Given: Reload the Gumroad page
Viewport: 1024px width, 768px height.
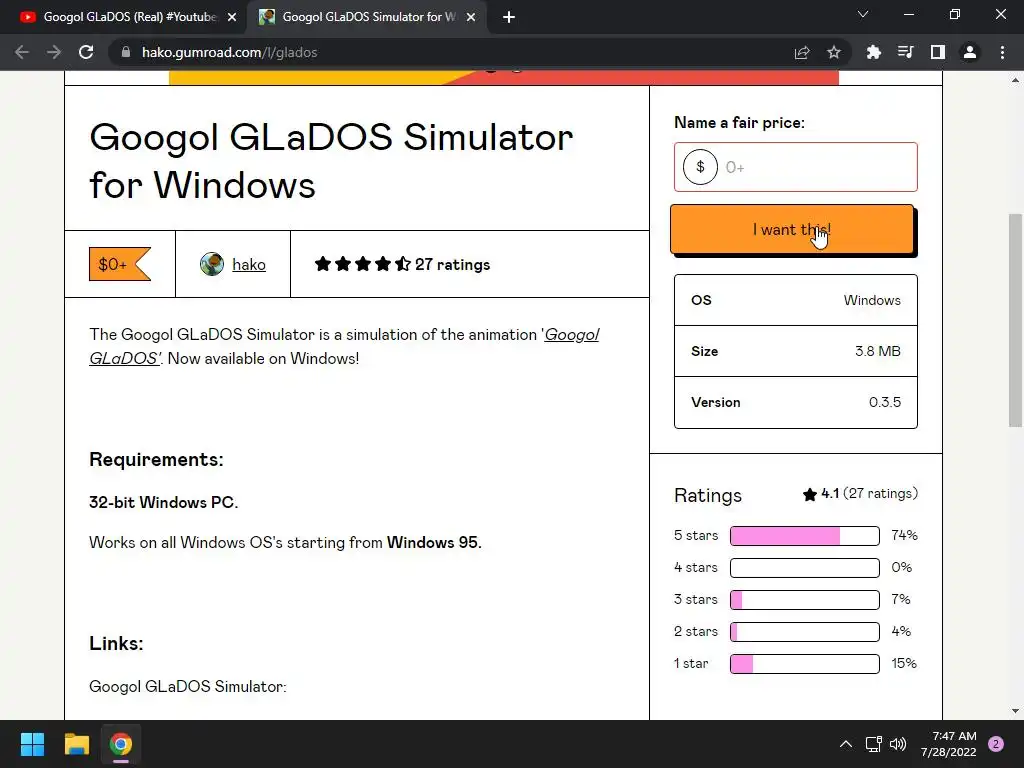Looking at the screenshot, I should pos(86,52).
